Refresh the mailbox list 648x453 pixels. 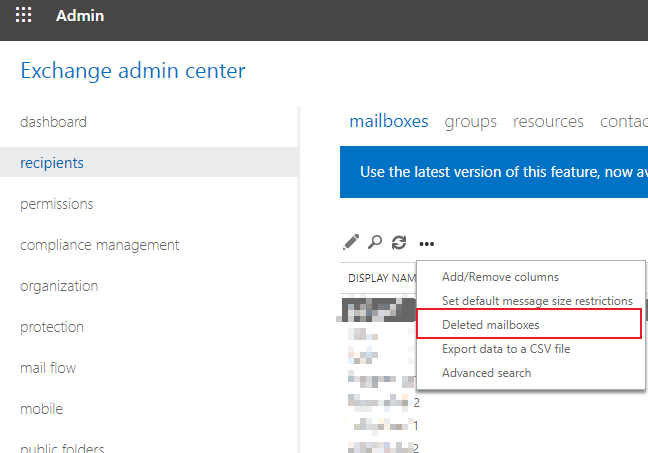click(399, 242)
